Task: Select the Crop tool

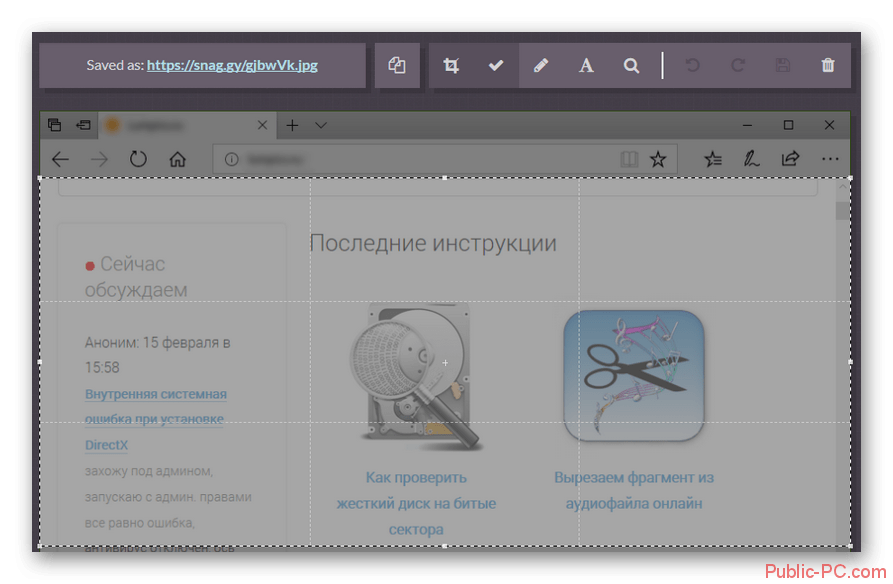Action: (x=451, y=65)
